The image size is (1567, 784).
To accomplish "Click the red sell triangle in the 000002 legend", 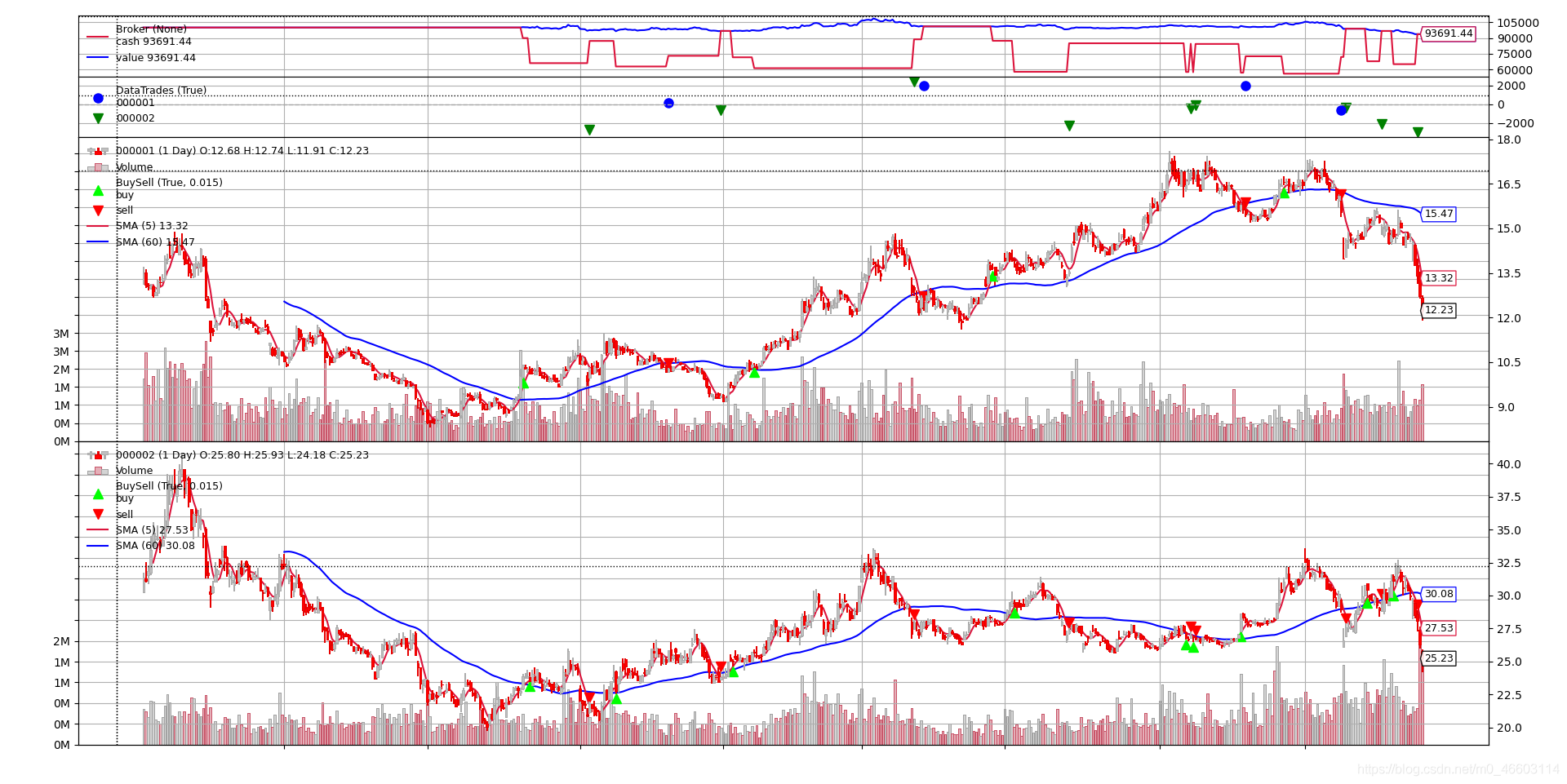I will pos(98,514).
